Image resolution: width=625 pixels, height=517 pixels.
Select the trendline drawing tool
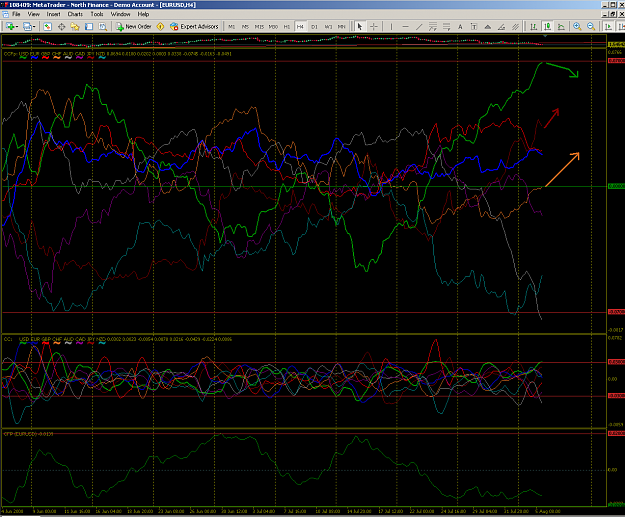(x=419, y=26)
